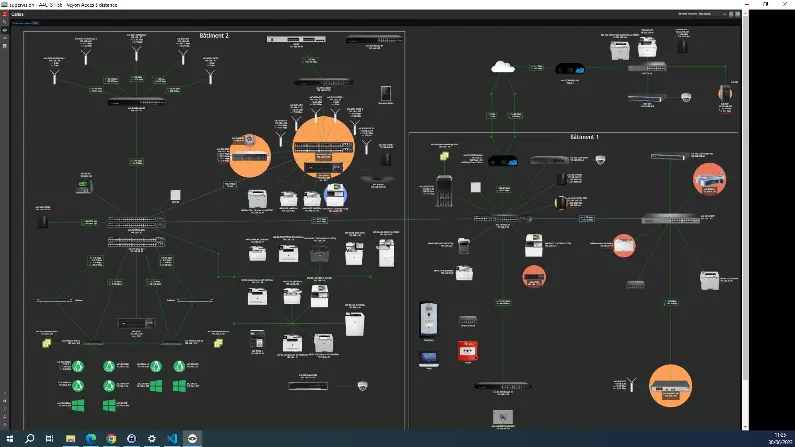Open Visual Studio Code from the taskbar
The width and height of the screenshot is (795, 447).
click(x=172, y=438)
